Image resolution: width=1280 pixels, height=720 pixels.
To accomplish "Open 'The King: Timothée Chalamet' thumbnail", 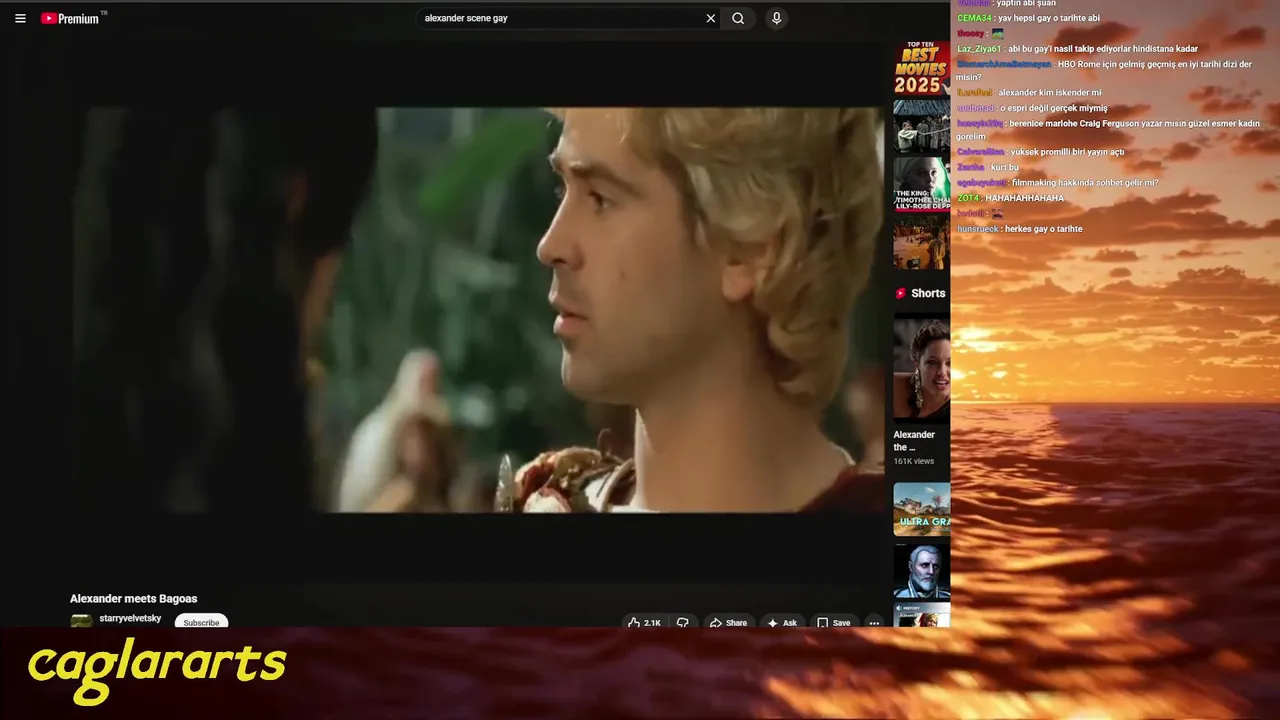I will pyautogui.click(x=921, y=184).
